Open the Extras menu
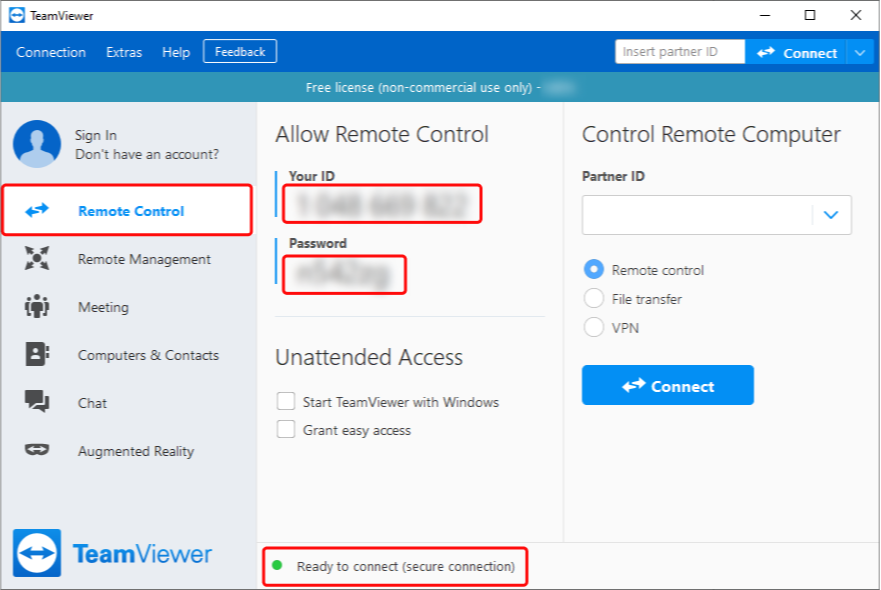This screenshot has width=881, height=590. [x=123, y=52]
